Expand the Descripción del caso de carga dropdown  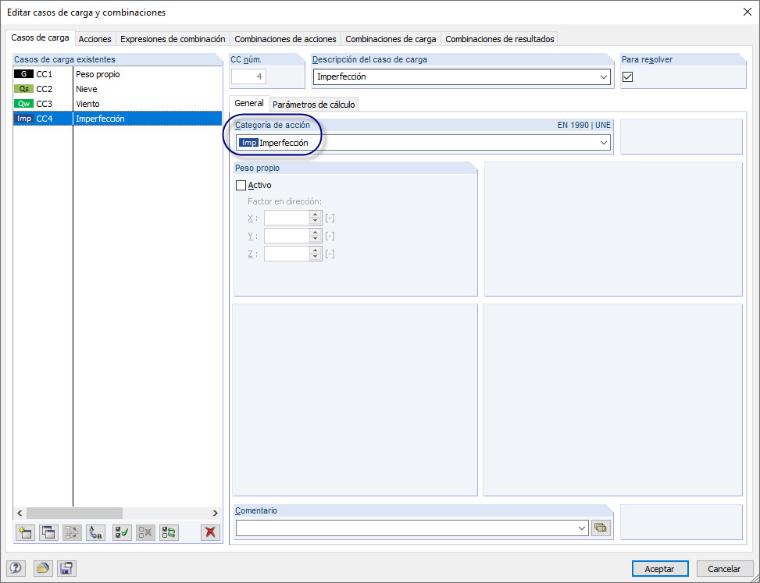[x=603, y=77]
